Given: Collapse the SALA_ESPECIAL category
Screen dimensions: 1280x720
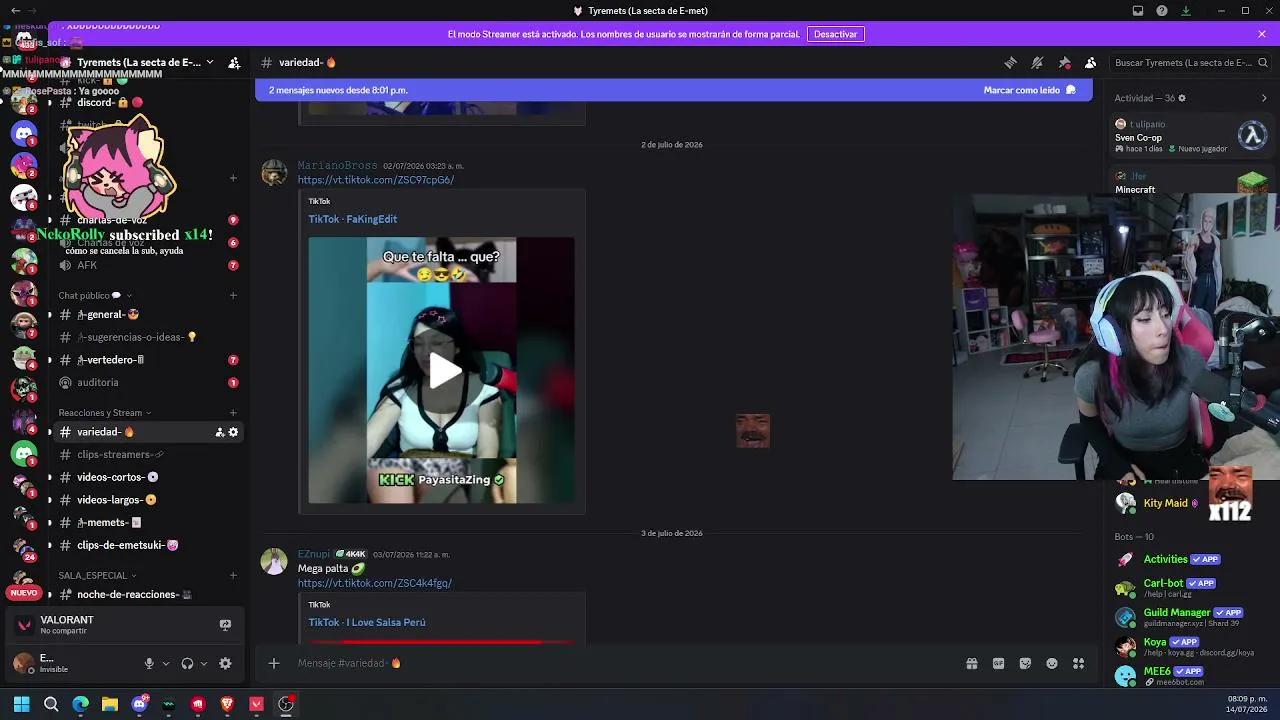Looking at the screenshot, I should [x=97, y=575].
